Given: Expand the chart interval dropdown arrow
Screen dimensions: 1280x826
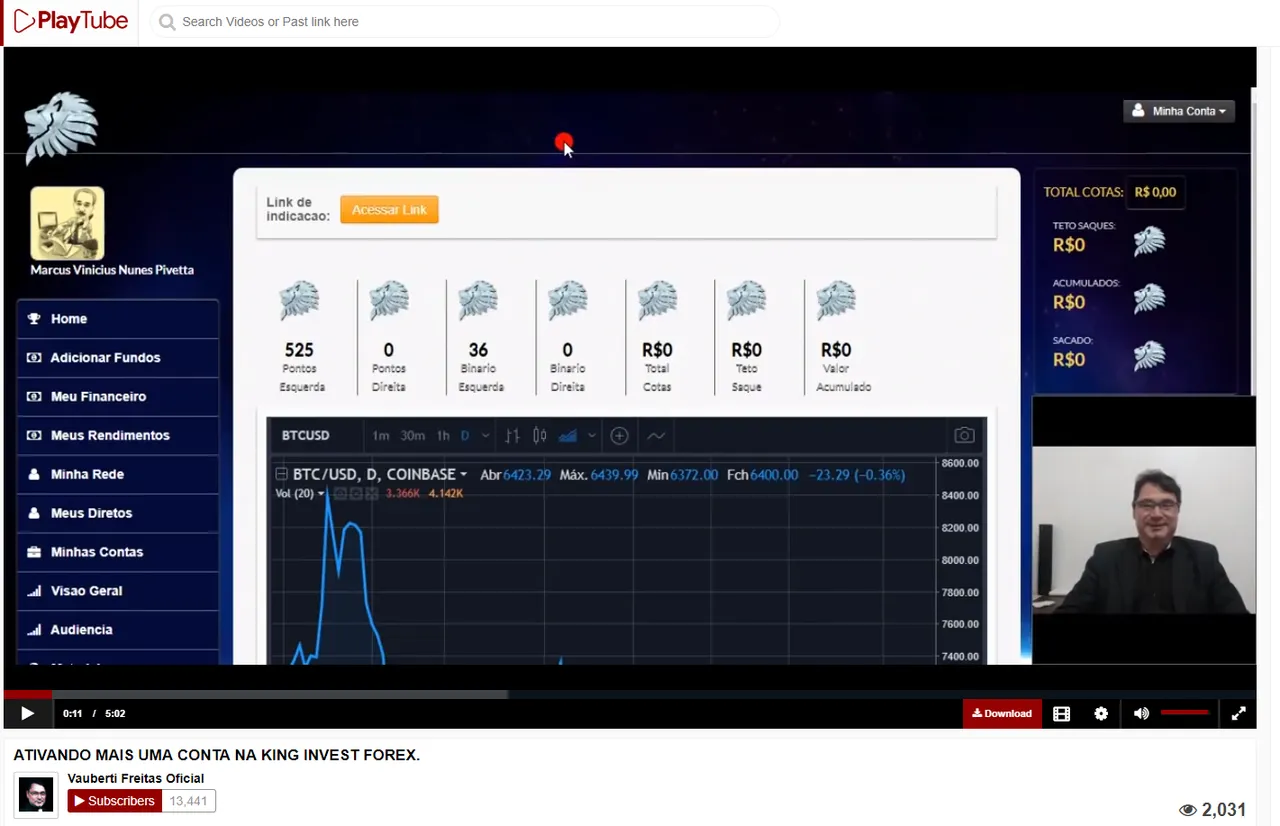Looking at the screenshot, I should 486,436.
